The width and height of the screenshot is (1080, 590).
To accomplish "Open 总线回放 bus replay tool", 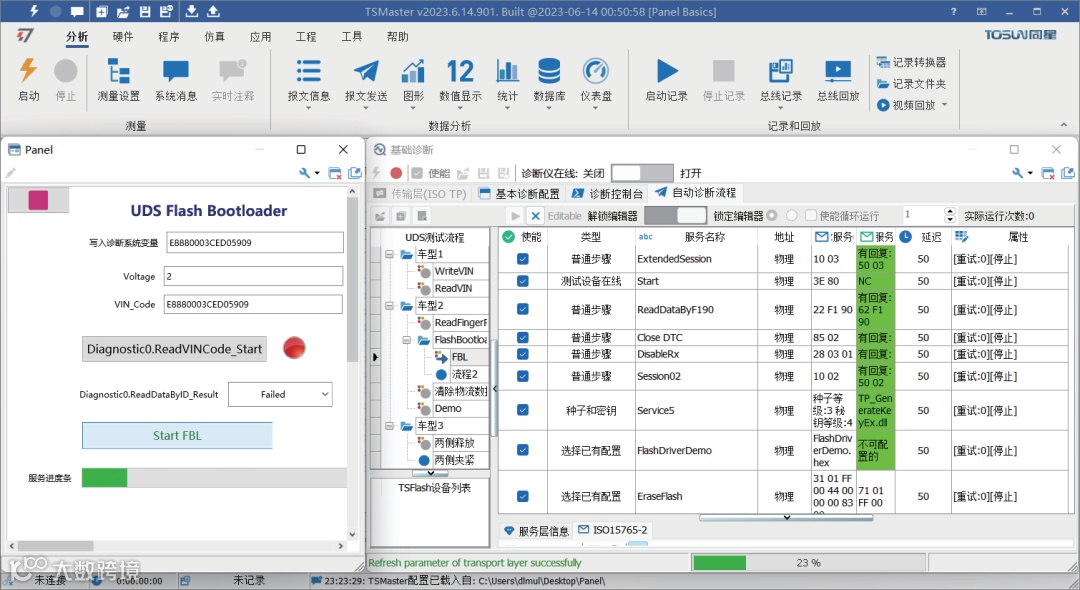I will pyautogui.click(x=838, y=79).
